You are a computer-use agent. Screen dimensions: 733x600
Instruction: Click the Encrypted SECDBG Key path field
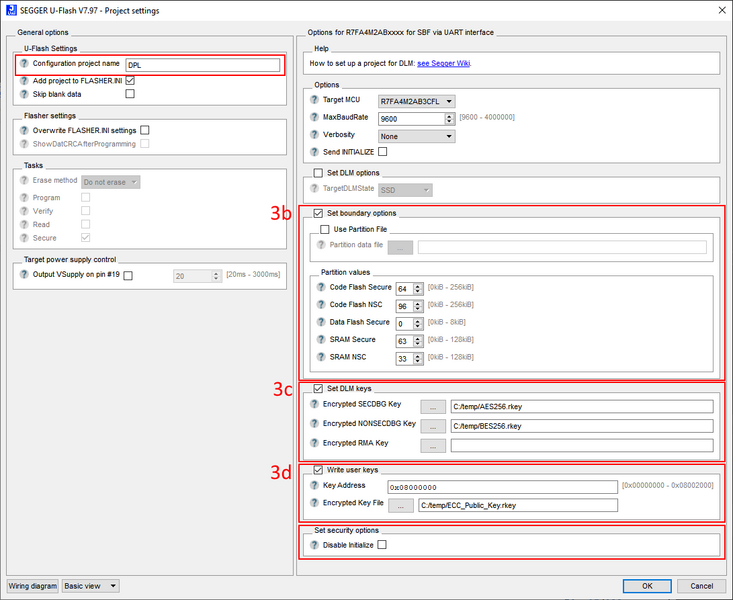[582, 406]
